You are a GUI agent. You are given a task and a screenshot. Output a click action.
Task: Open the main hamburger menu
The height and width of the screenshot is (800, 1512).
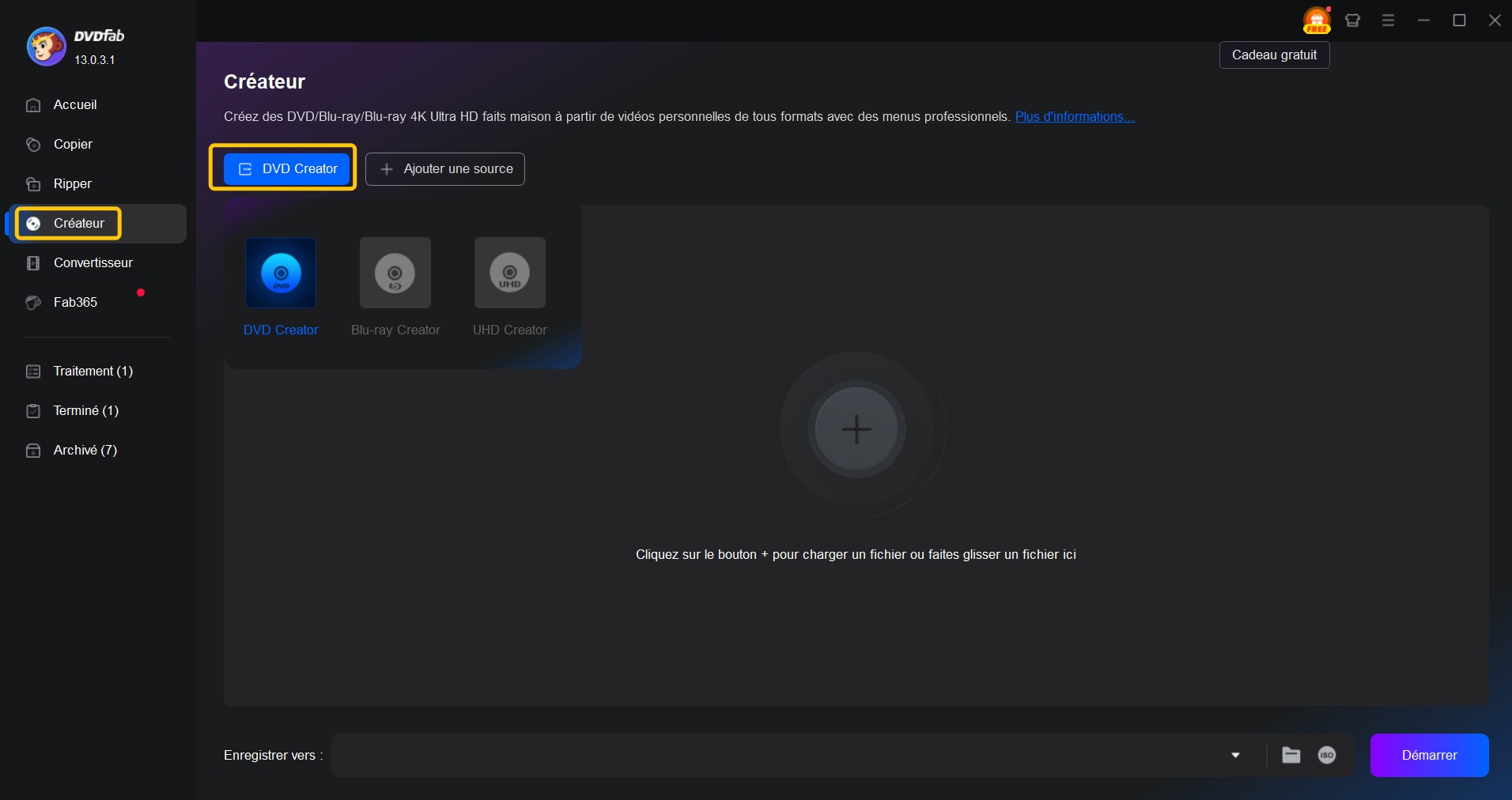1389,20
